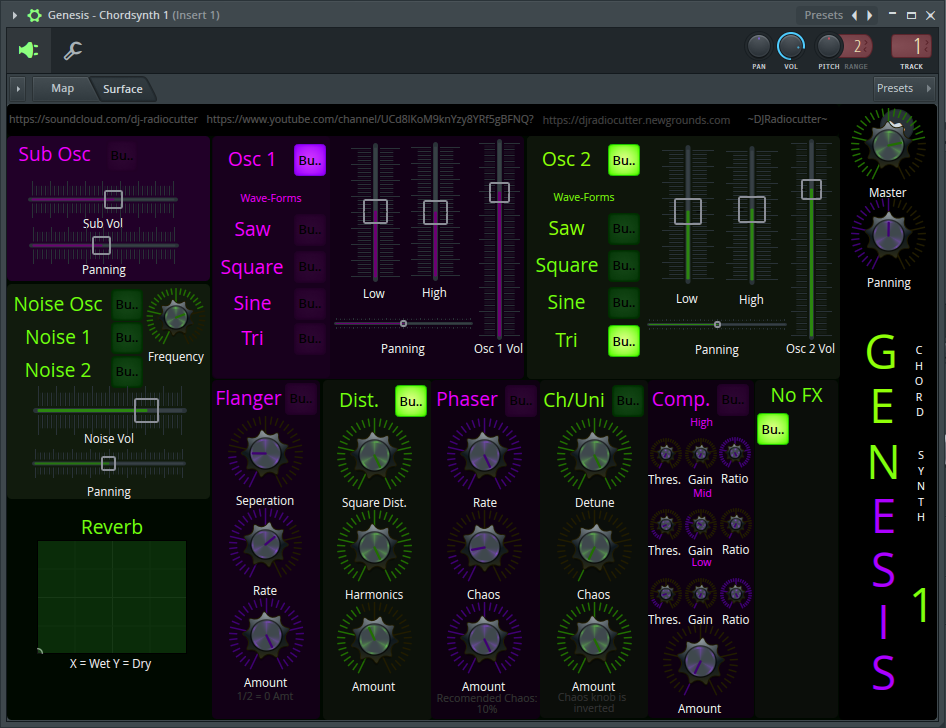The height and width of the screenshot is (728, 946).
Task: Toggle the No FX button
Action: tap(772, 429)
